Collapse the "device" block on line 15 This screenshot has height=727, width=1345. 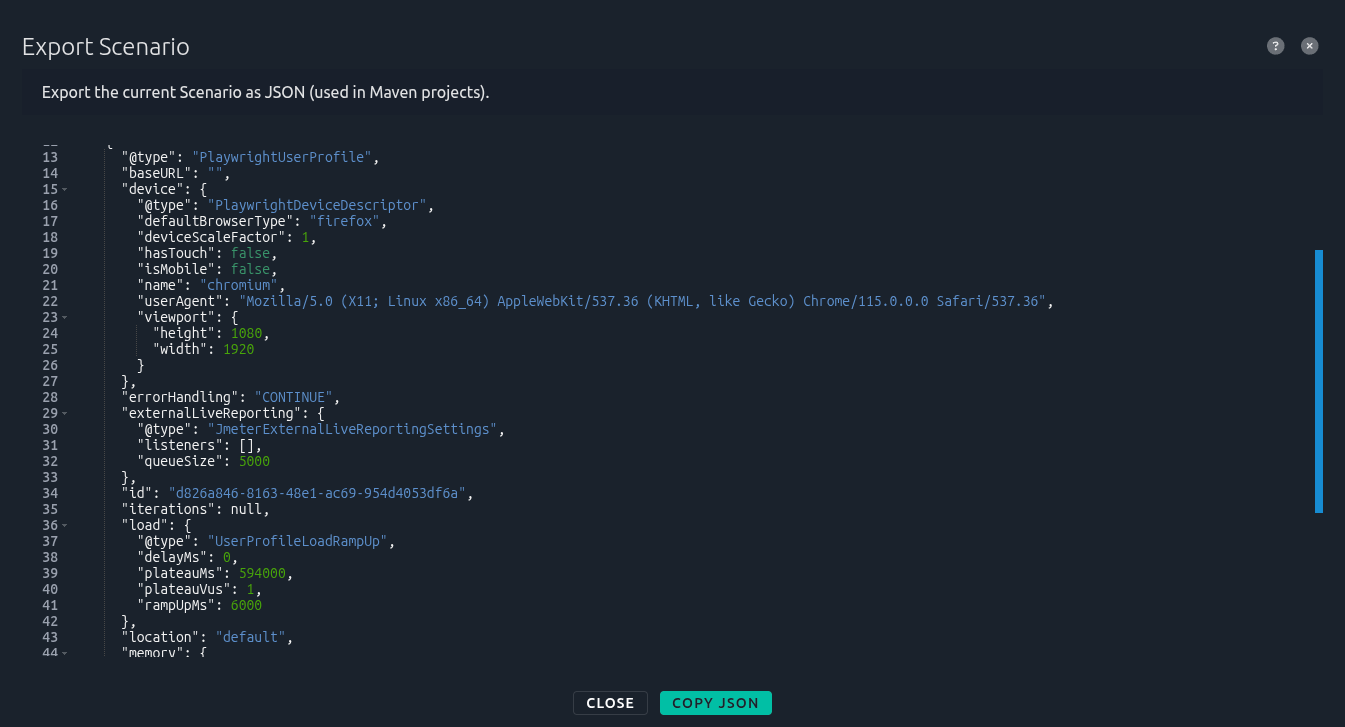click(64, 189)
